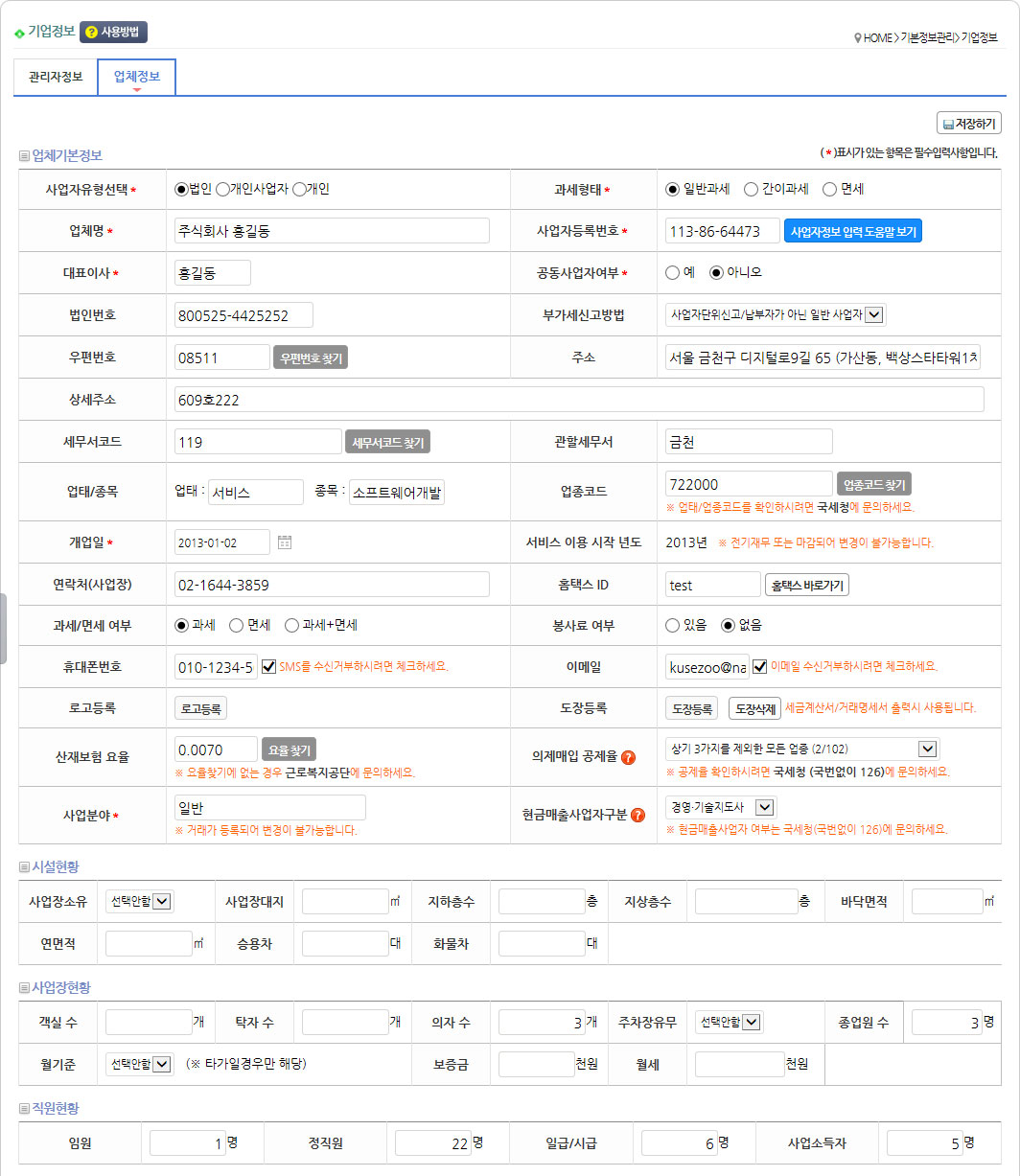Image resolution: width=1020 pixels, height=1176 pixels.
Task: Select 개인사업자 business type radio
Action: [x=222, y=189]
